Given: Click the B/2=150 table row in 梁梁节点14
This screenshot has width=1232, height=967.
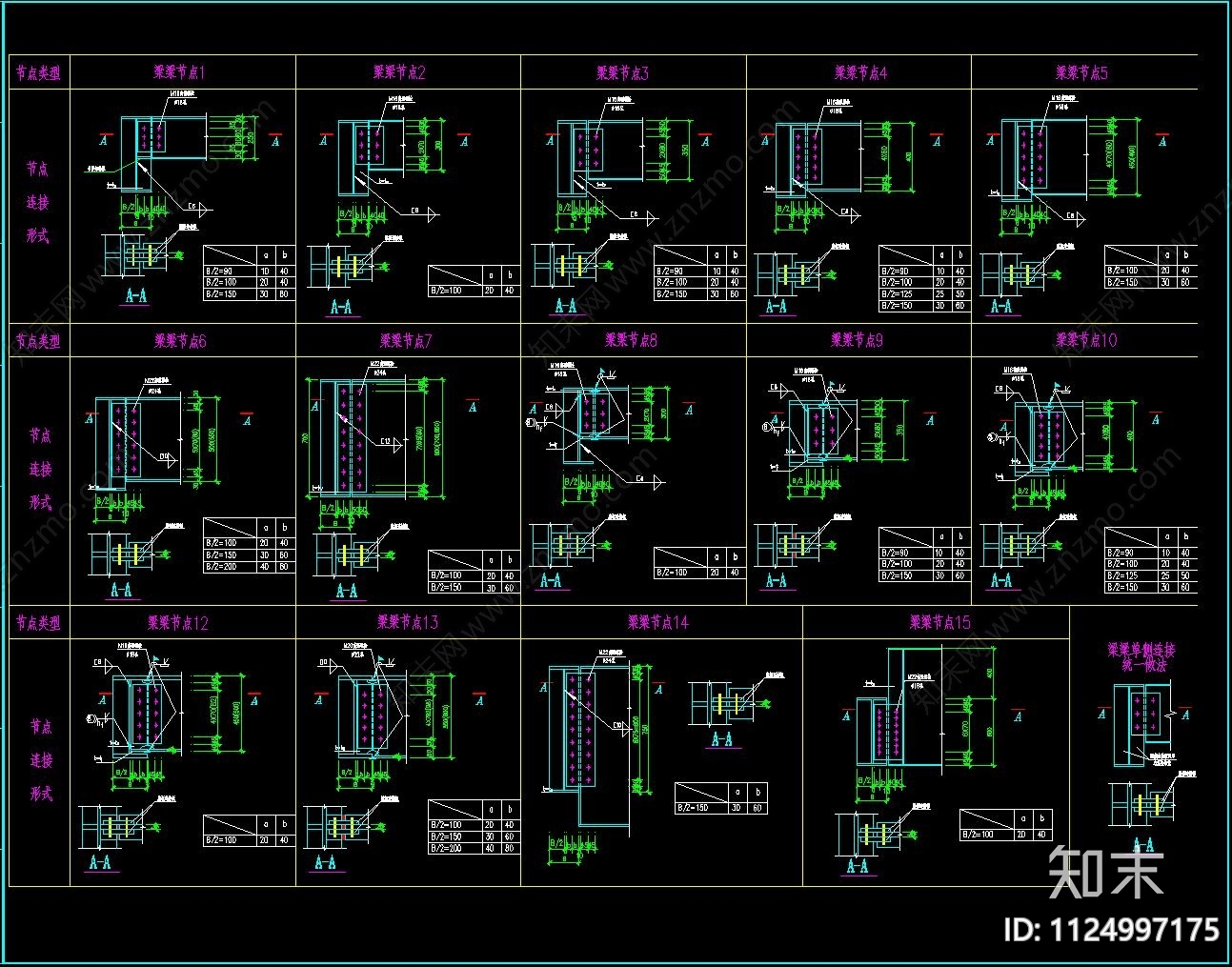Looking at the screenshot, I should click(x=720, y=808).
